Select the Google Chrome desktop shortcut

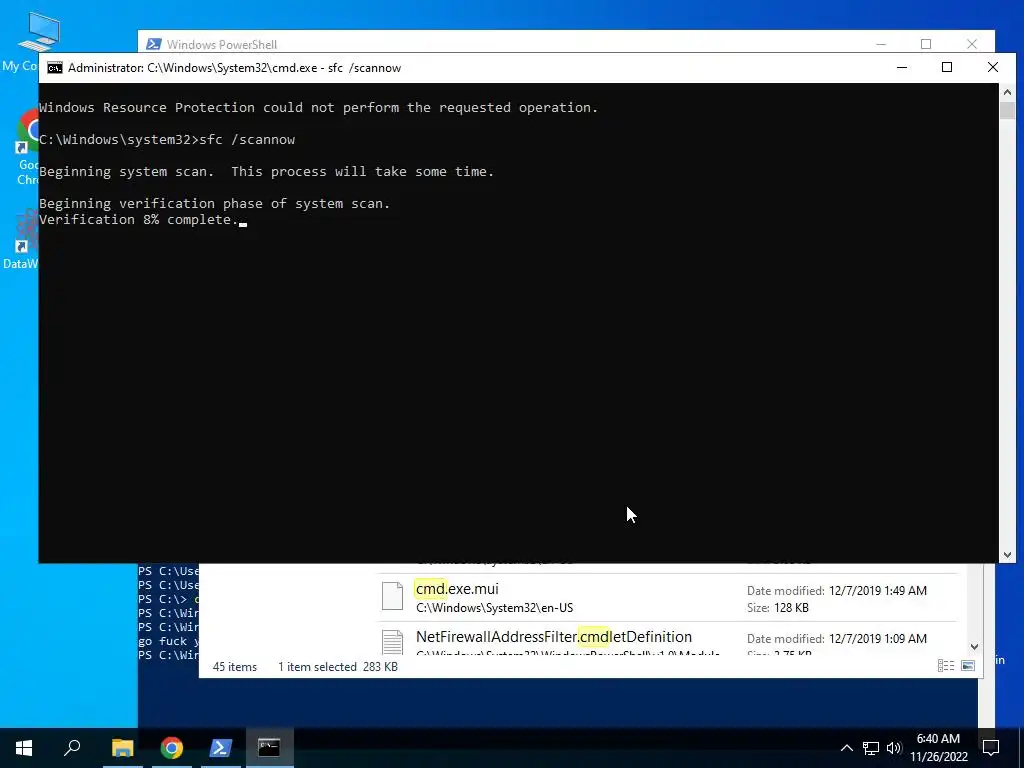click(26, 148)
